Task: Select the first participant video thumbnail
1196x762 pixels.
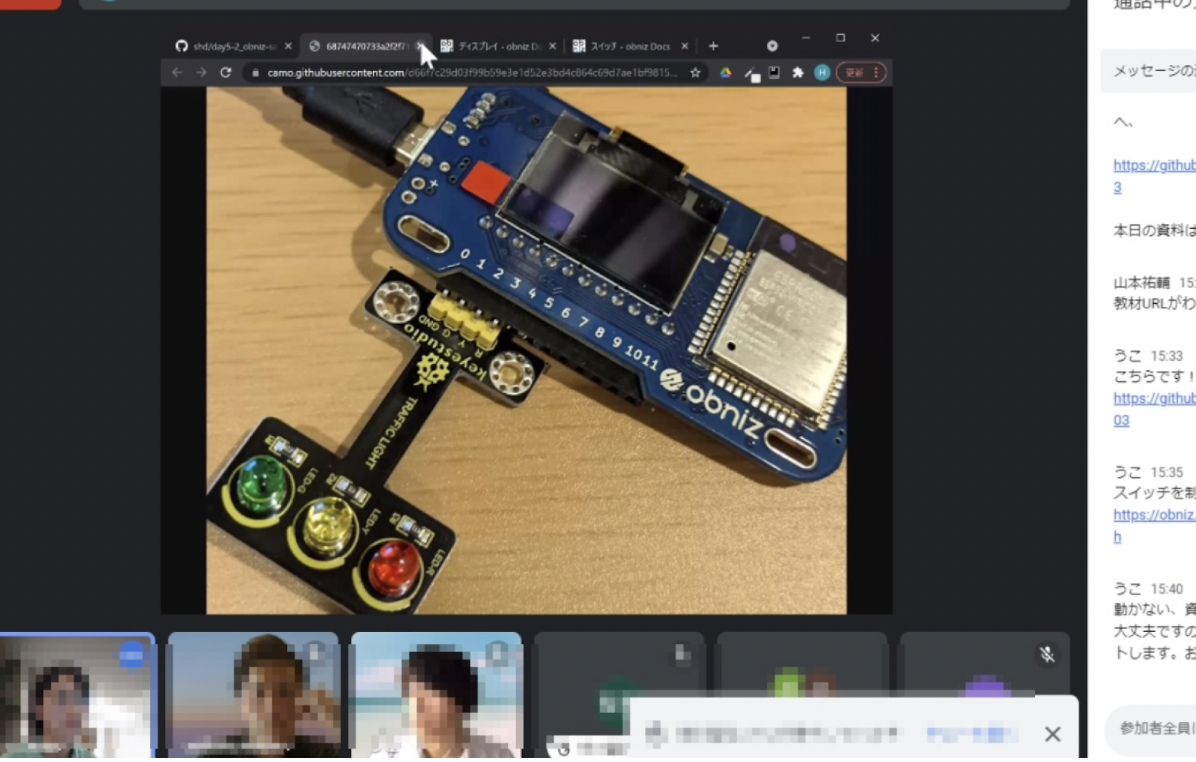Action: pos(77,694)
